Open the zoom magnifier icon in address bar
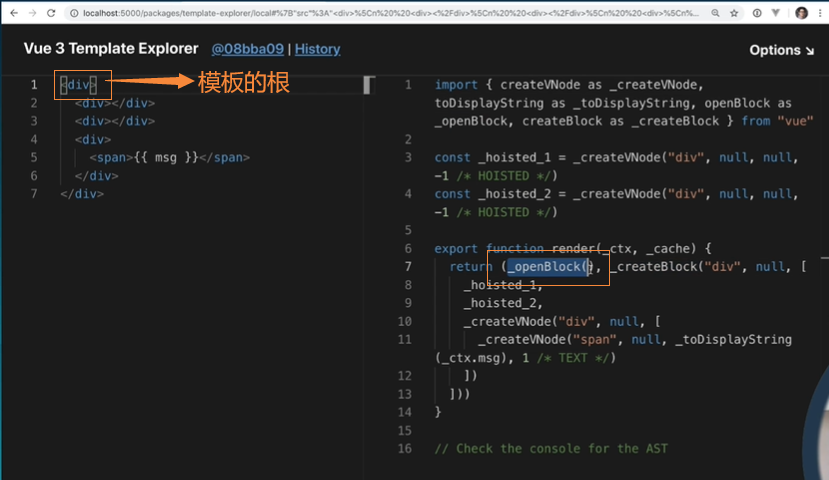Screen dimensions: 829x480 pos(715,13)
